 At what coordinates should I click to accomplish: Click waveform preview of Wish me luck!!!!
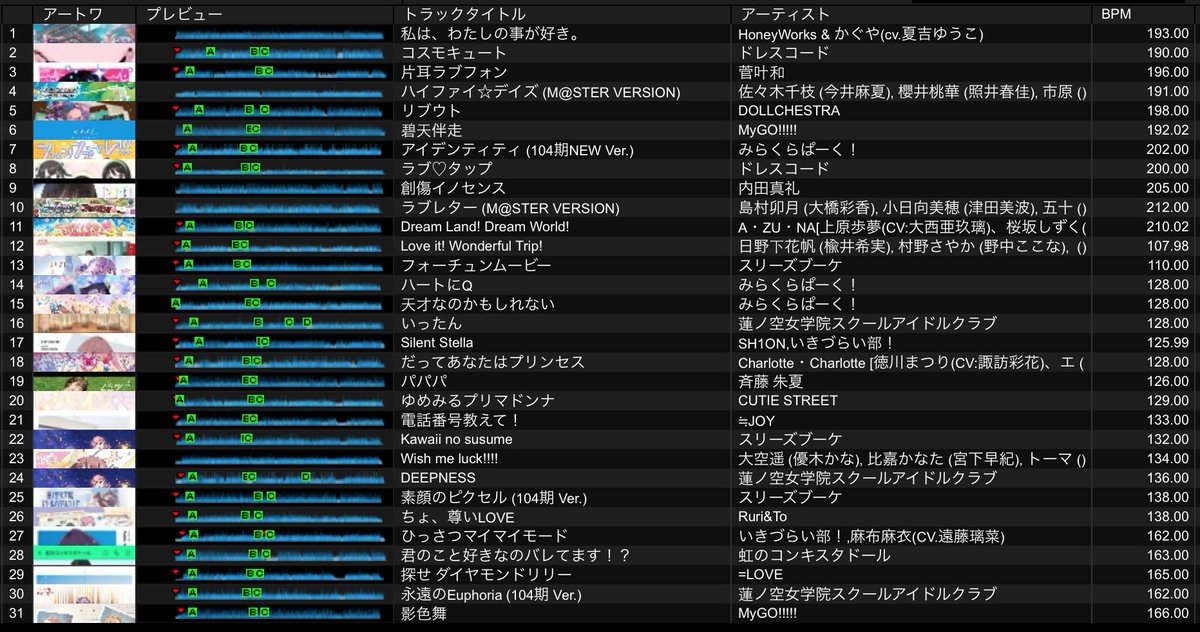(x=280, y=458)
